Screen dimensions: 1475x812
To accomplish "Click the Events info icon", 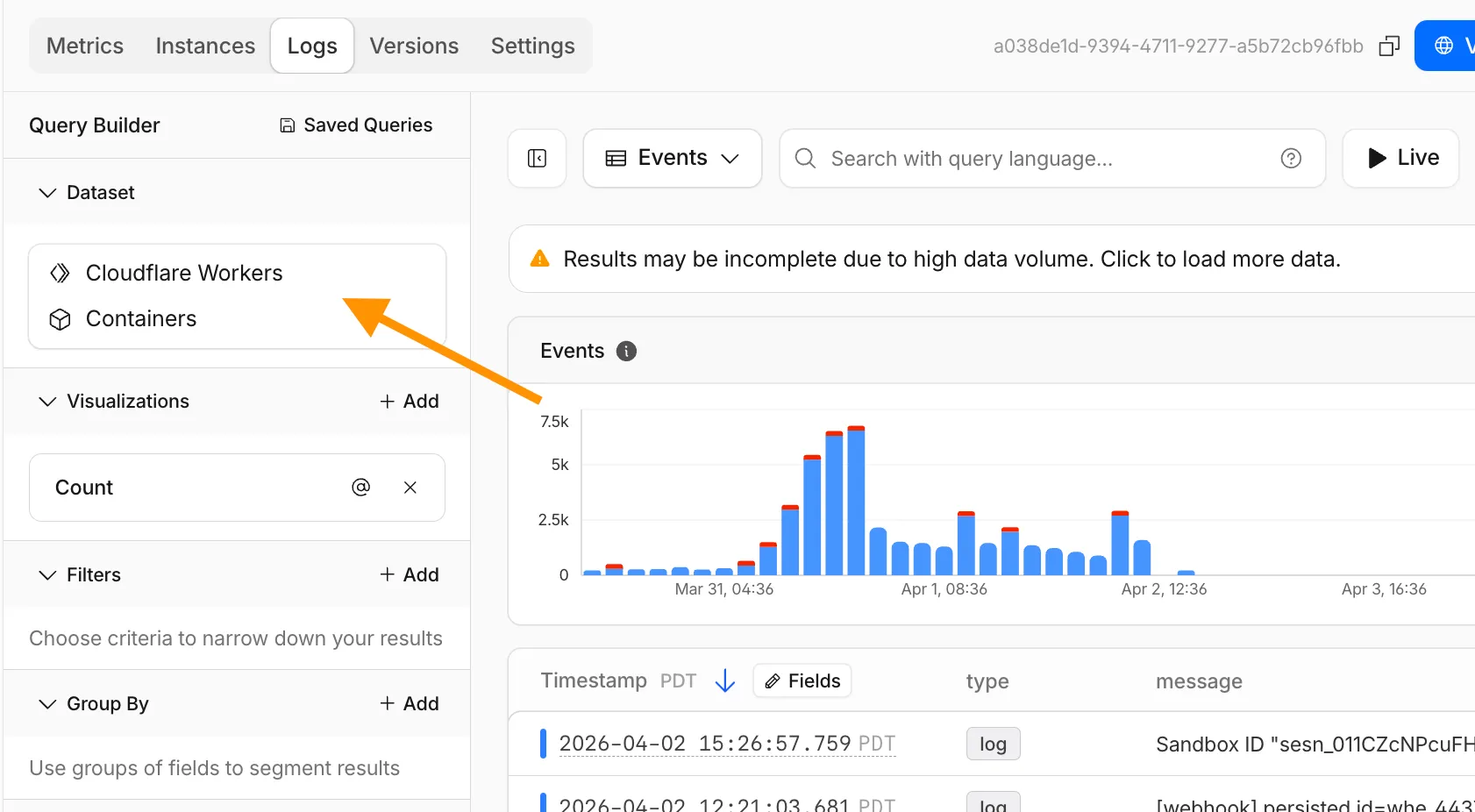I will [x=626, y=351].
